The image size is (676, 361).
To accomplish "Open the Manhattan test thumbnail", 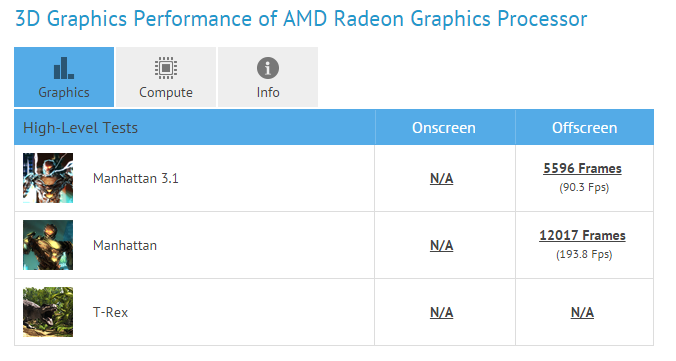I will [48, 245].
